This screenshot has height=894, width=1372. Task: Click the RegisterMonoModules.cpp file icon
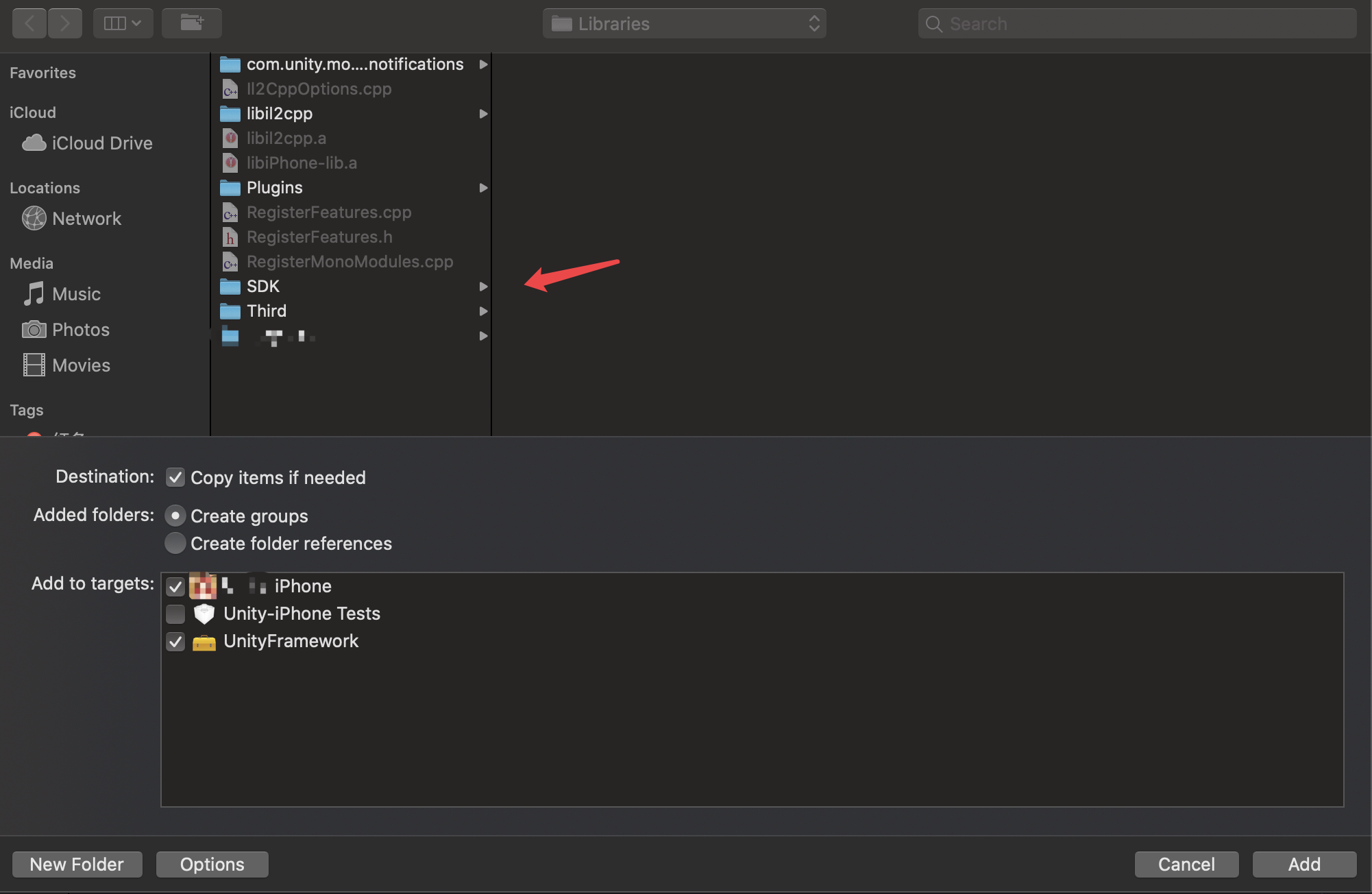[x=230, y=262]
